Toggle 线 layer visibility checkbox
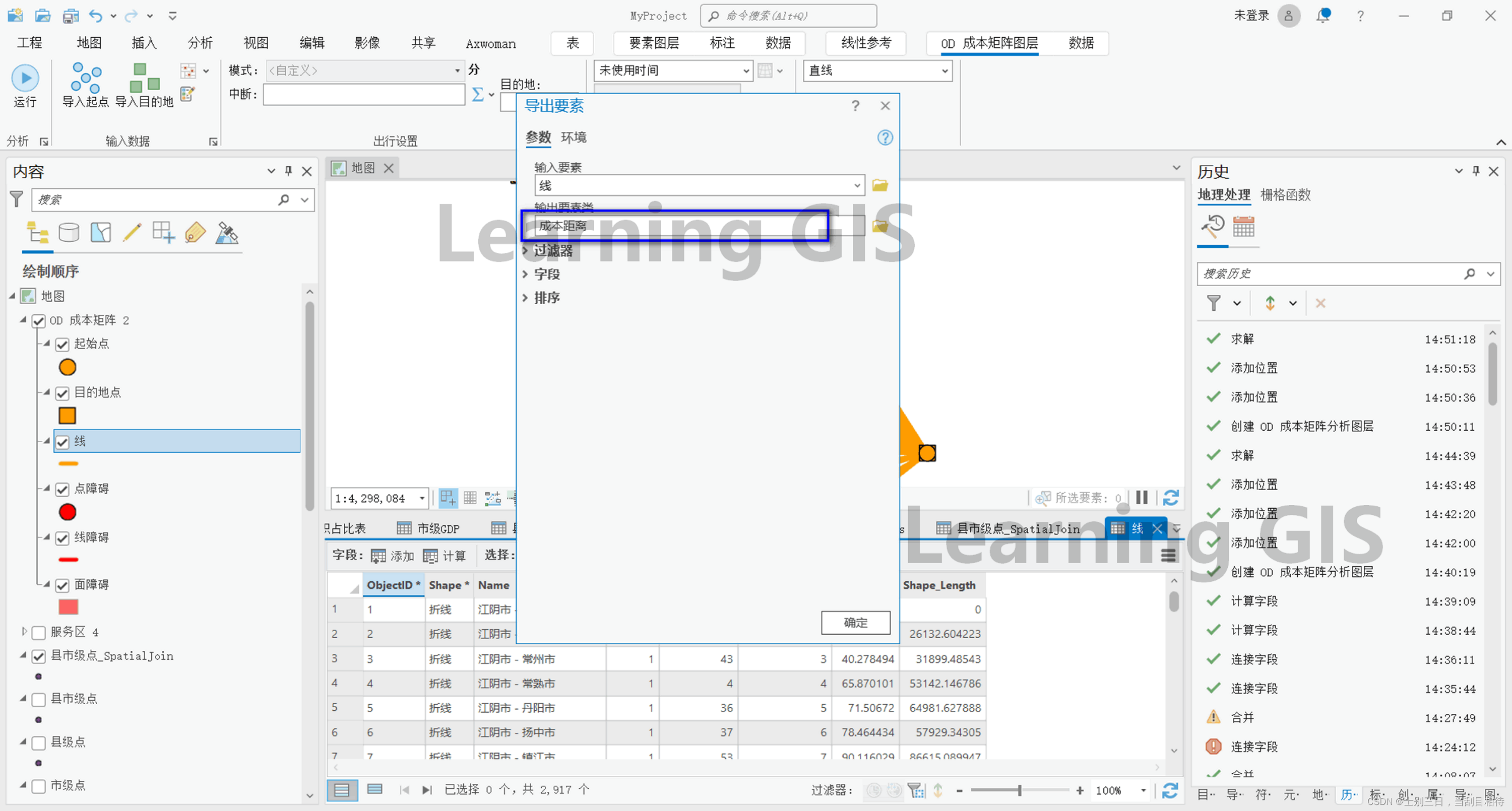Viewport: 1512px width, 811px height. (63, 441)
